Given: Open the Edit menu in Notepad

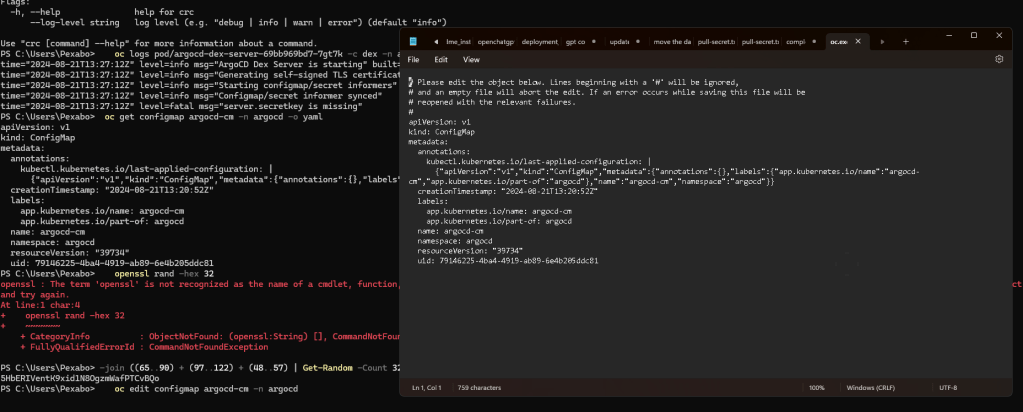Looking at the screenshot, I should [441, 59].
